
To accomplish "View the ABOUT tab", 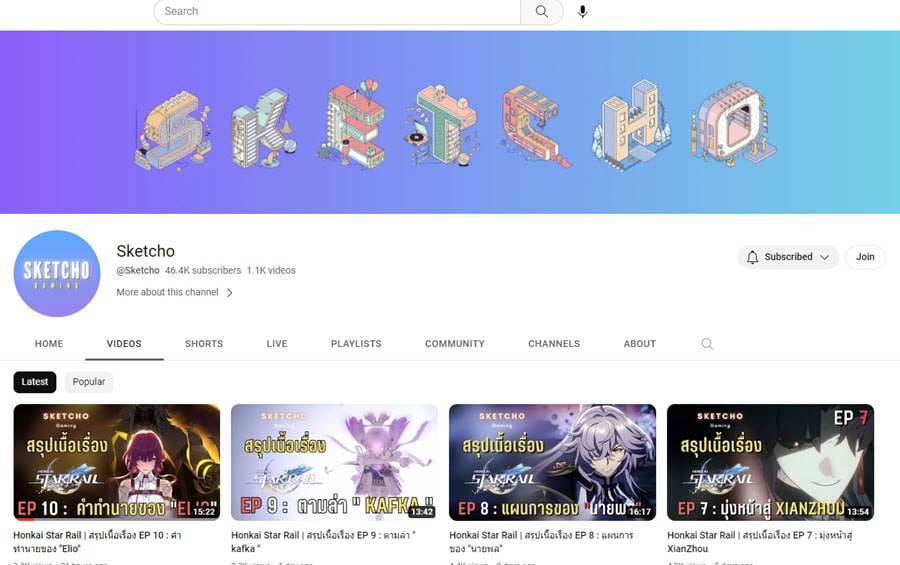I will [x=639, y=344].
